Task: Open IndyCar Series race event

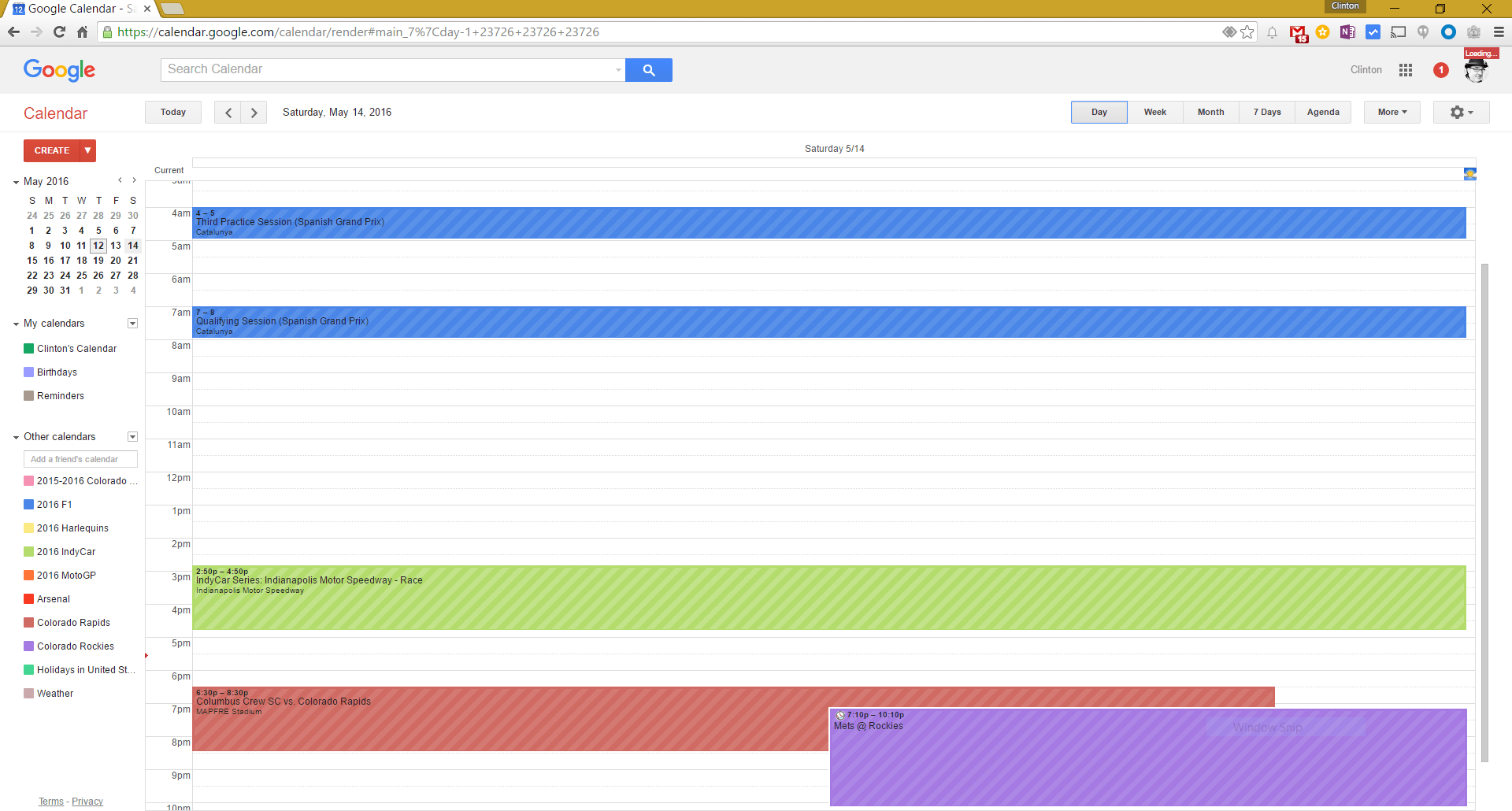Action: 829,598
